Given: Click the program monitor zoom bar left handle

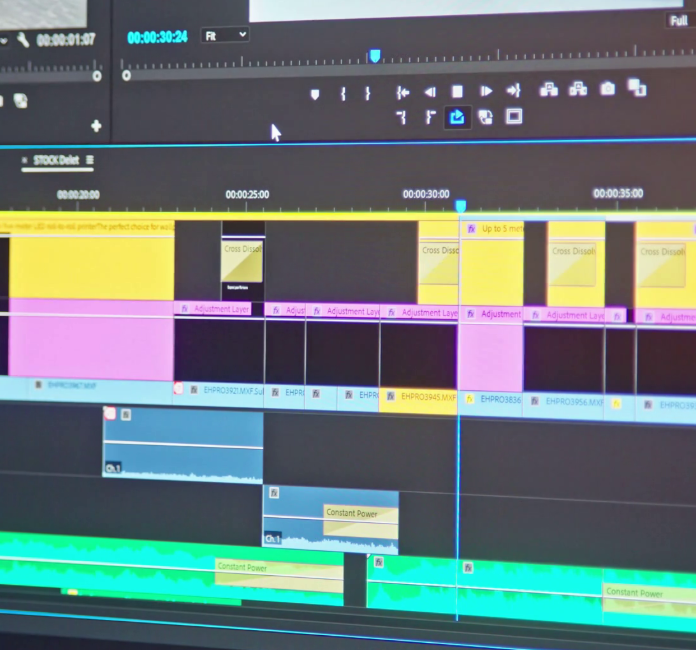Looking at the screenshot, I should tap(127, 75).
